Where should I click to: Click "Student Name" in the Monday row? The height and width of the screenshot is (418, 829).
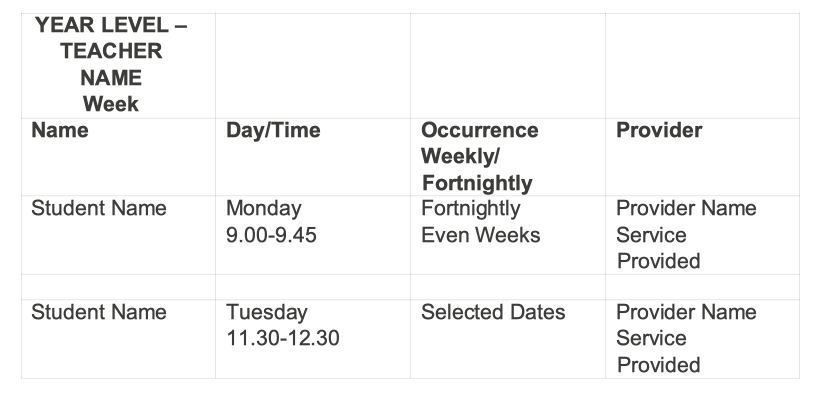pyautogui.click(x=99, y=209)
